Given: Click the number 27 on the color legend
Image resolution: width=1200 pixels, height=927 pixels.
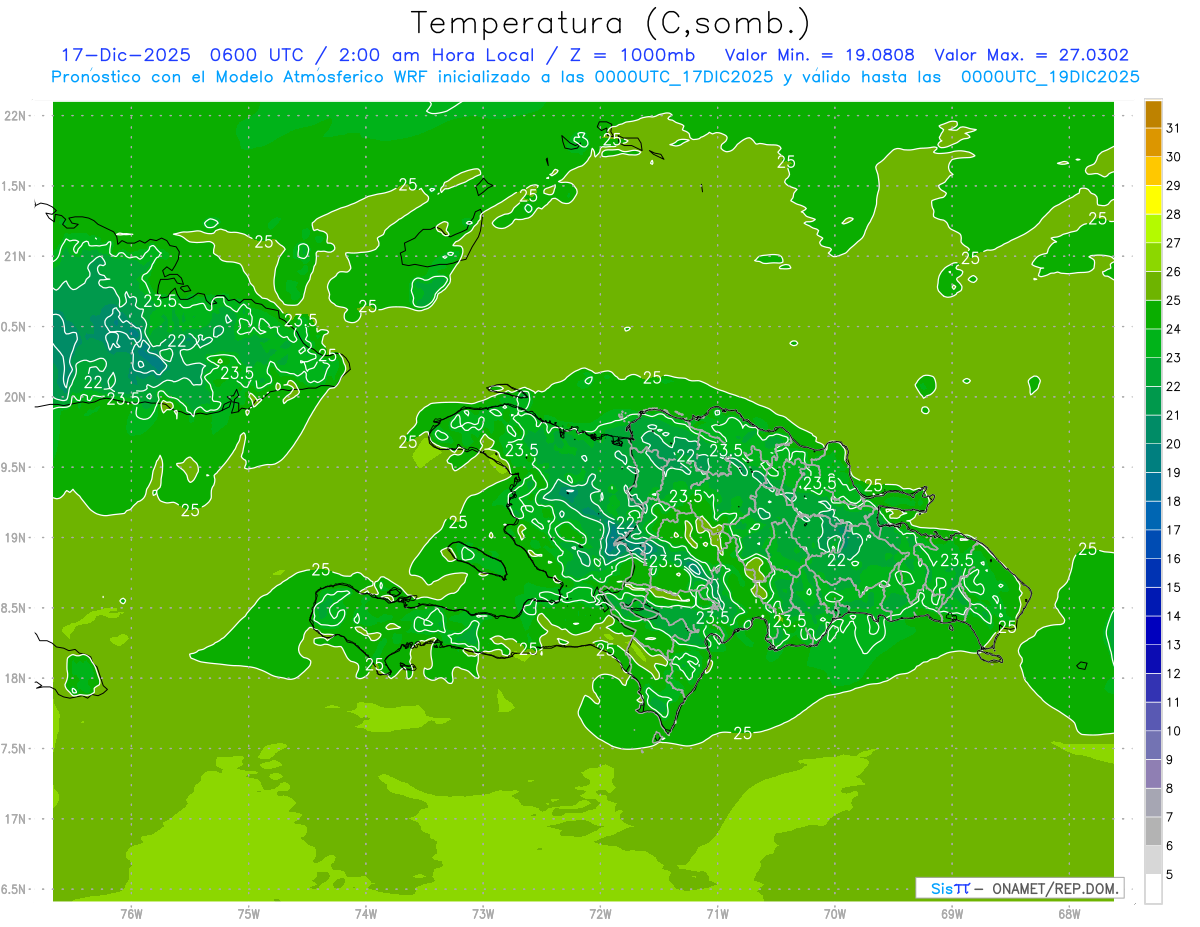Looking at the screenshot, I should 1174,243.
